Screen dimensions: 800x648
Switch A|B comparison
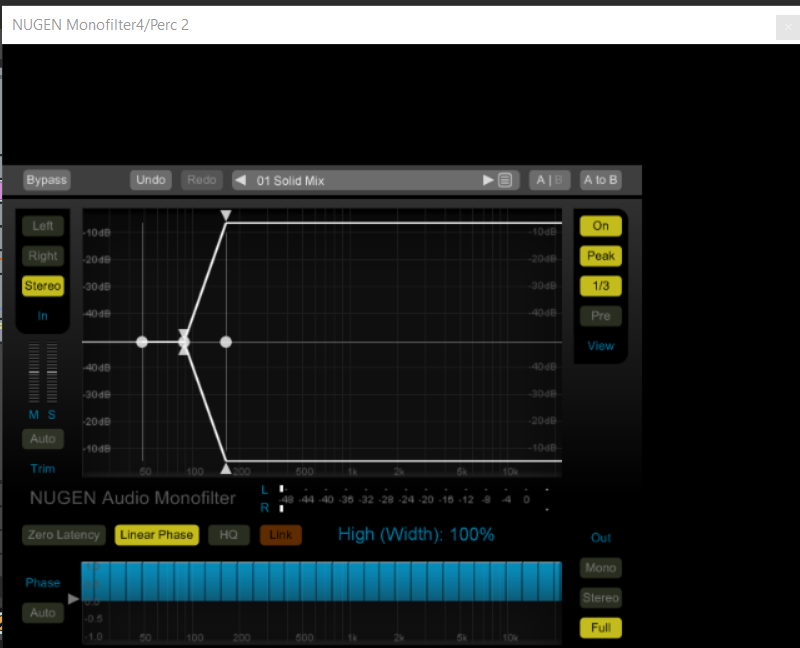tap(549, 180)
